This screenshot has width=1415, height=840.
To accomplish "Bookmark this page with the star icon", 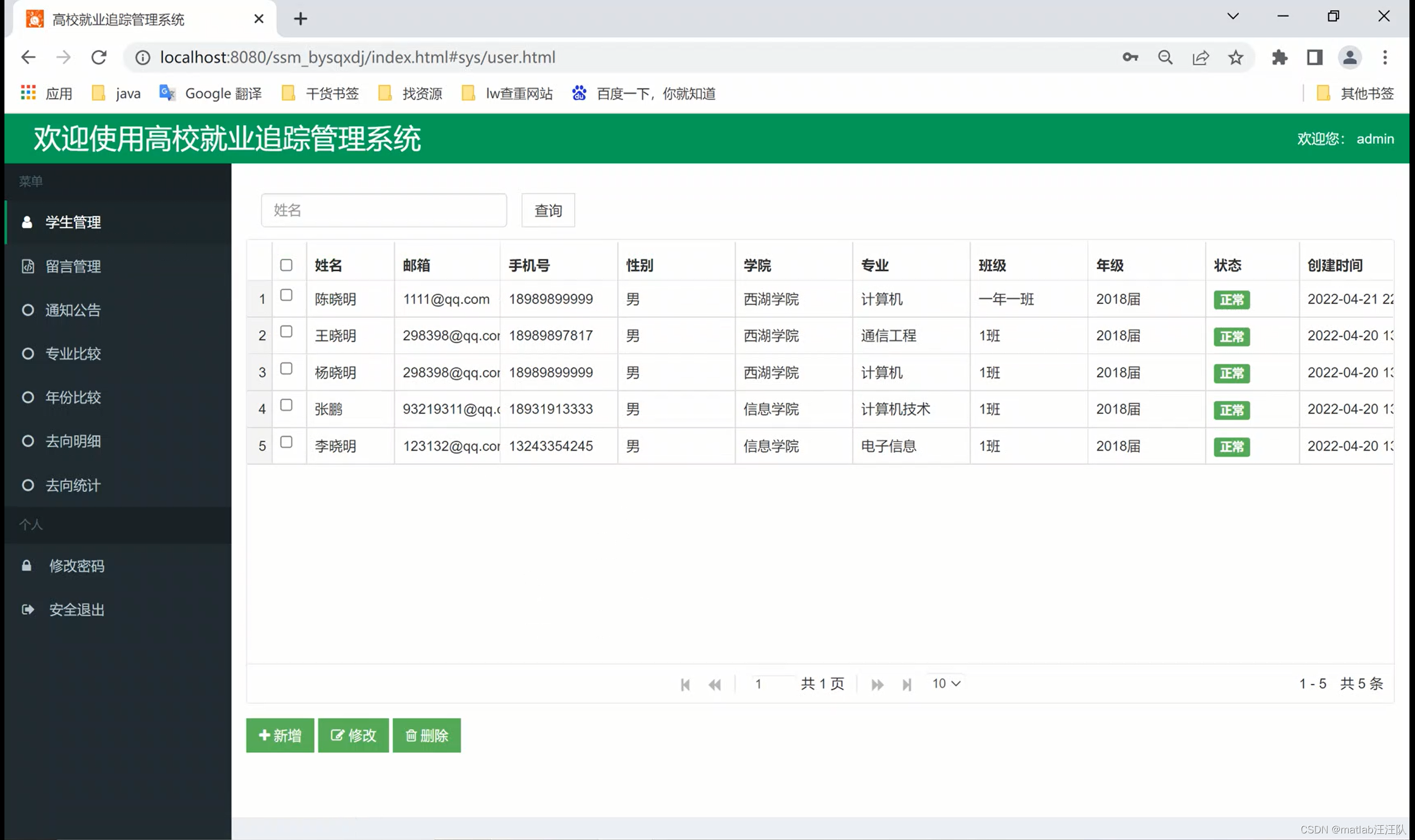I will 1235,57.
